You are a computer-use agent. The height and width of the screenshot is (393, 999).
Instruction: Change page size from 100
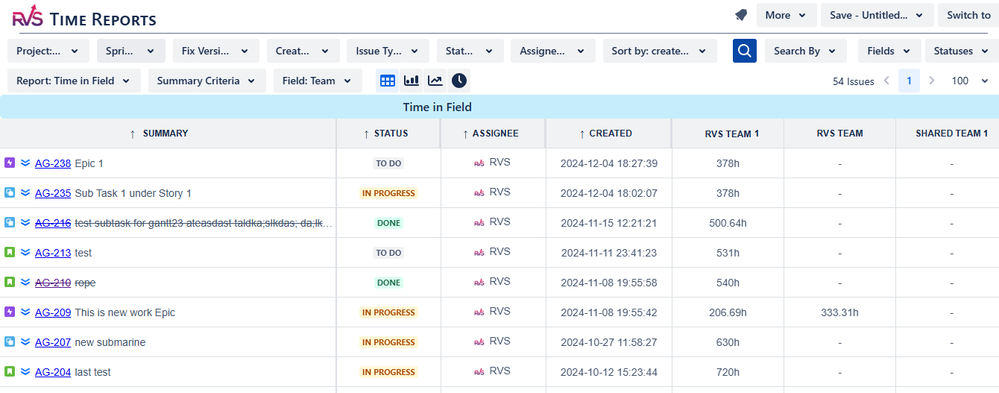pos(970,81)
